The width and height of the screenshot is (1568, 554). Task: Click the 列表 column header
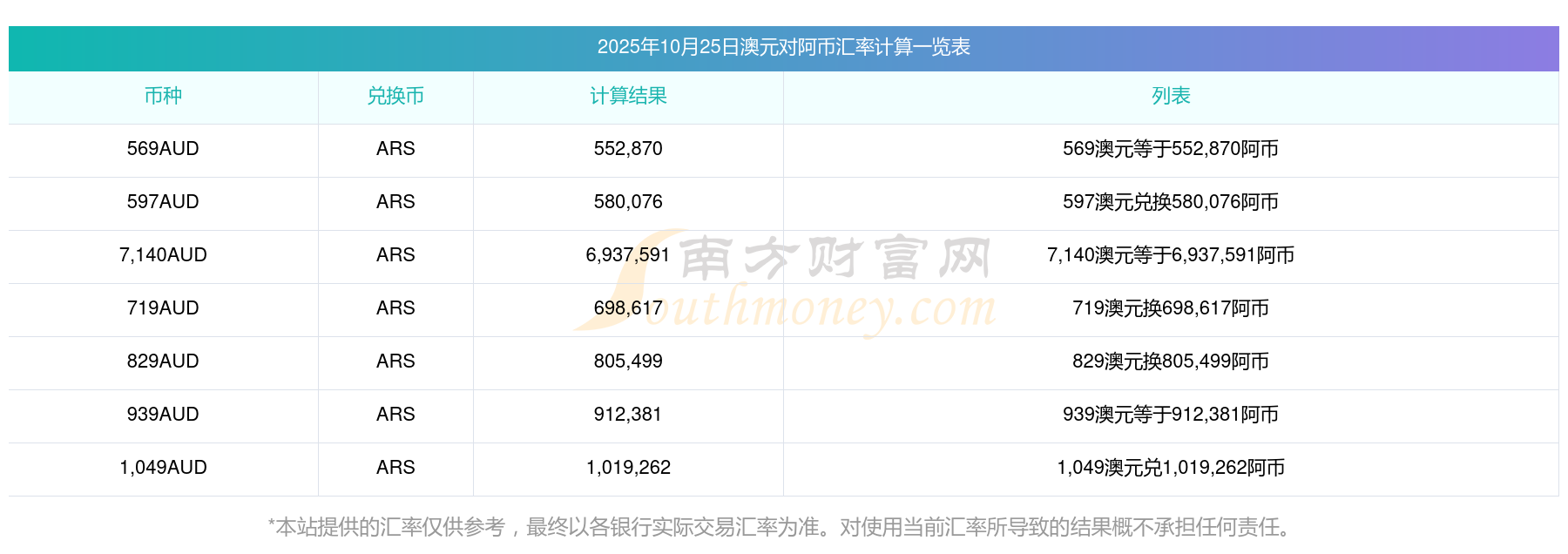[1171, 96]
